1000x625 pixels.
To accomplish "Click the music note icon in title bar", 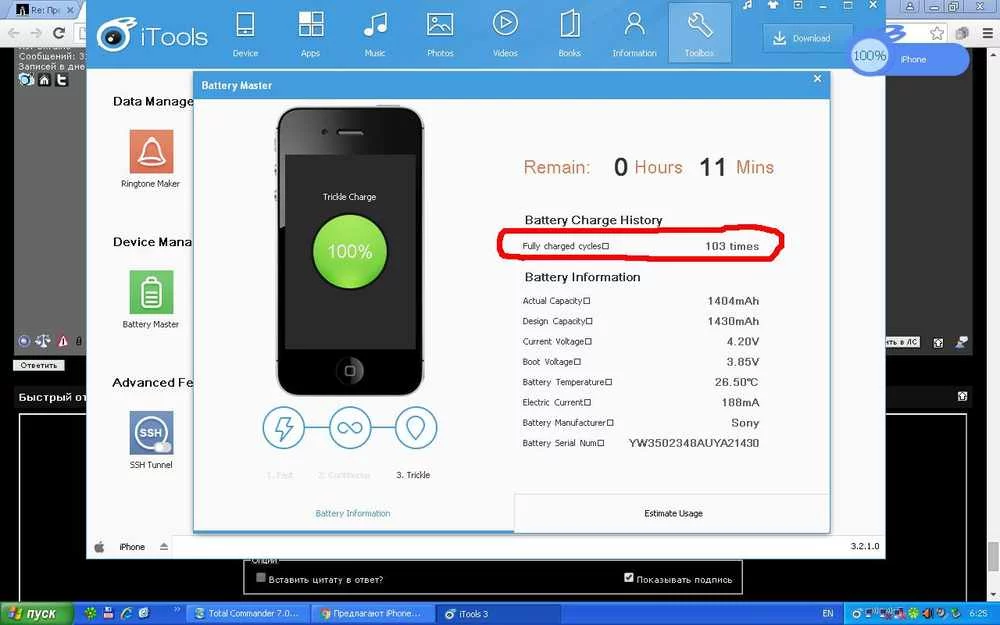I will [747, 5].
